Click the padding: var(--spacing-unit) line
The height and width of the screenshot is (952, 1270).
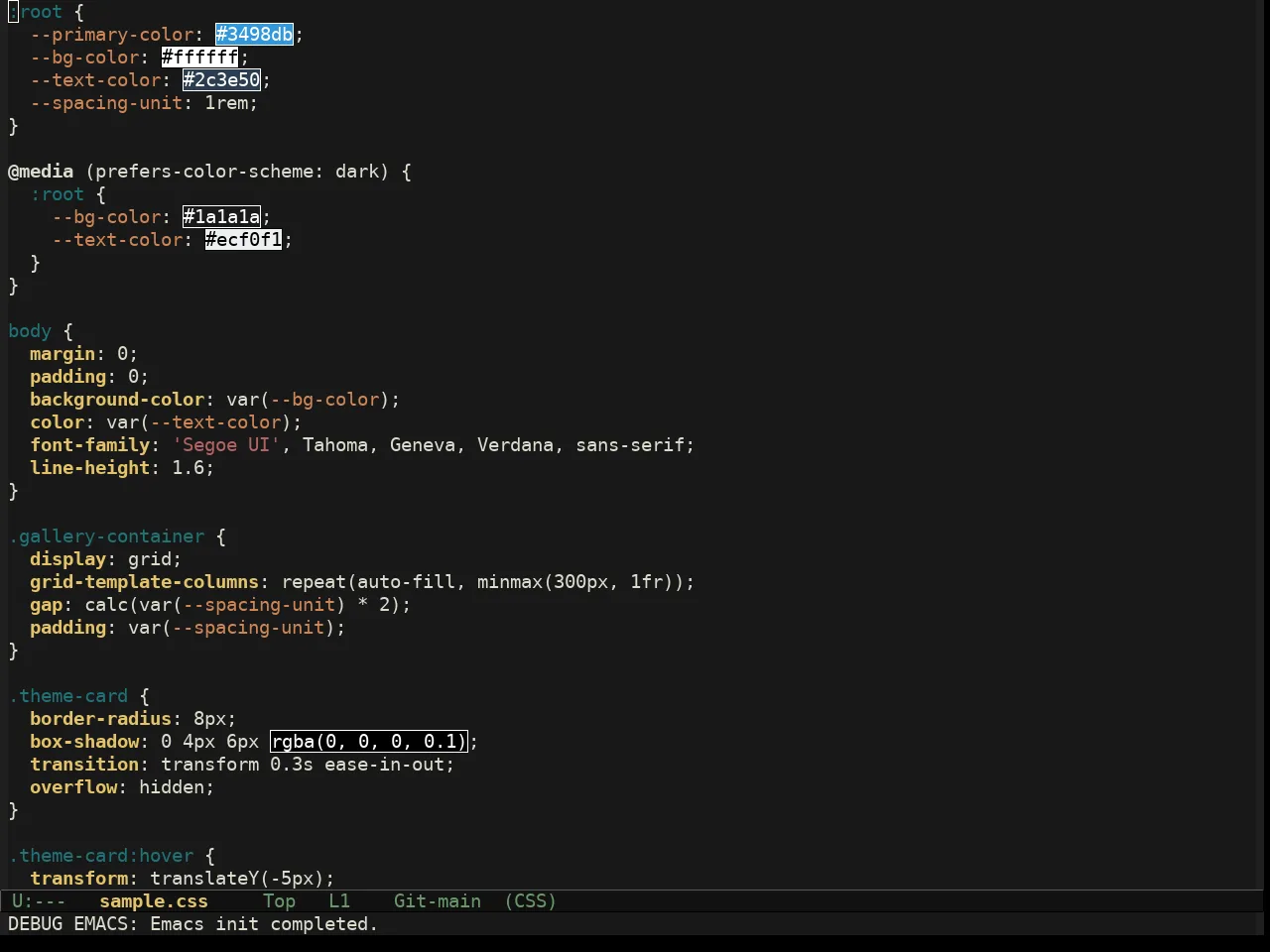pos(189,628)
